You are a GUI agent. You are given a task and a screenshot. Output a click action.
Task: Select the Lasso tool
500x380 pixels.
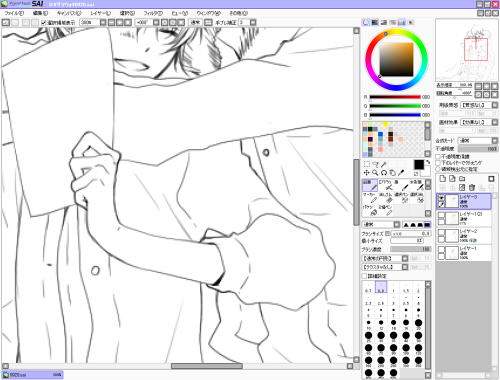point(375,164)
